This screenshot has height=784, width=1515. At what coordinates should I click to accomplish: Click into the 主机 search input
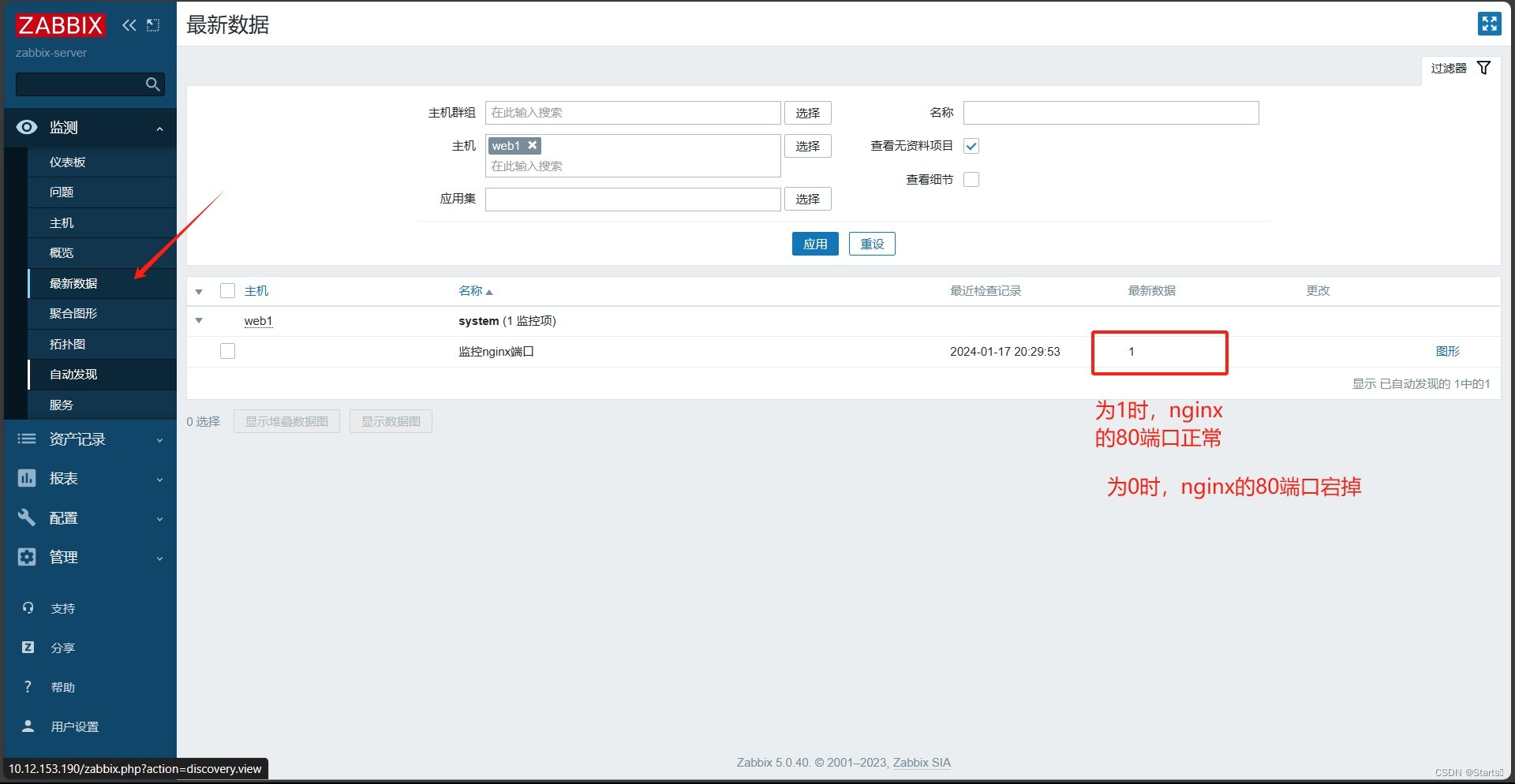pos(633,166)
